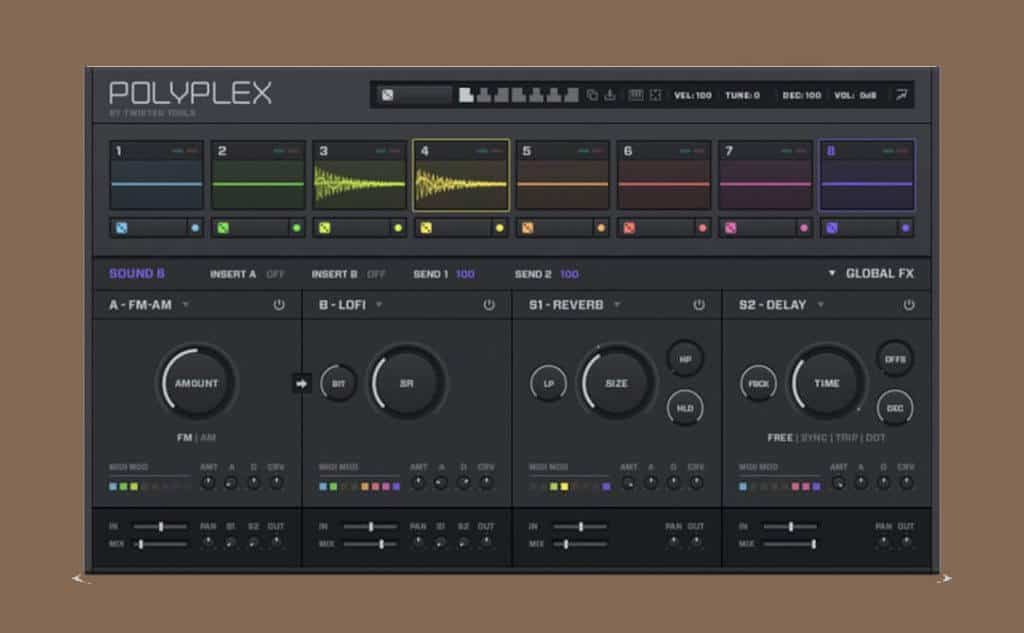Click the VEL: 100 value
Screen dimensions: 1024x633
(x=693, y=95)
